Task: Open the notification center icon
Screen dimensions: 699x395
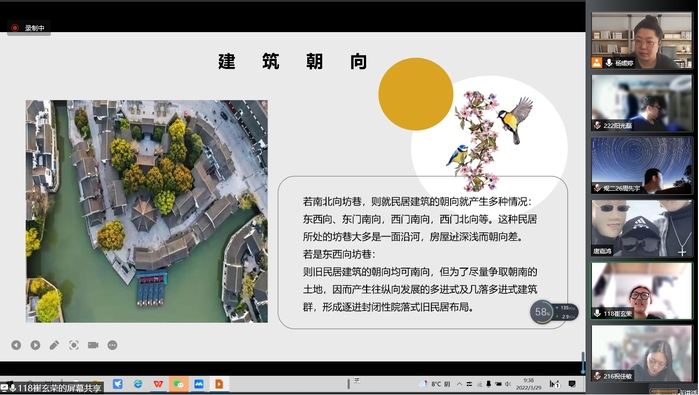Action: click(x=572, y=384)
